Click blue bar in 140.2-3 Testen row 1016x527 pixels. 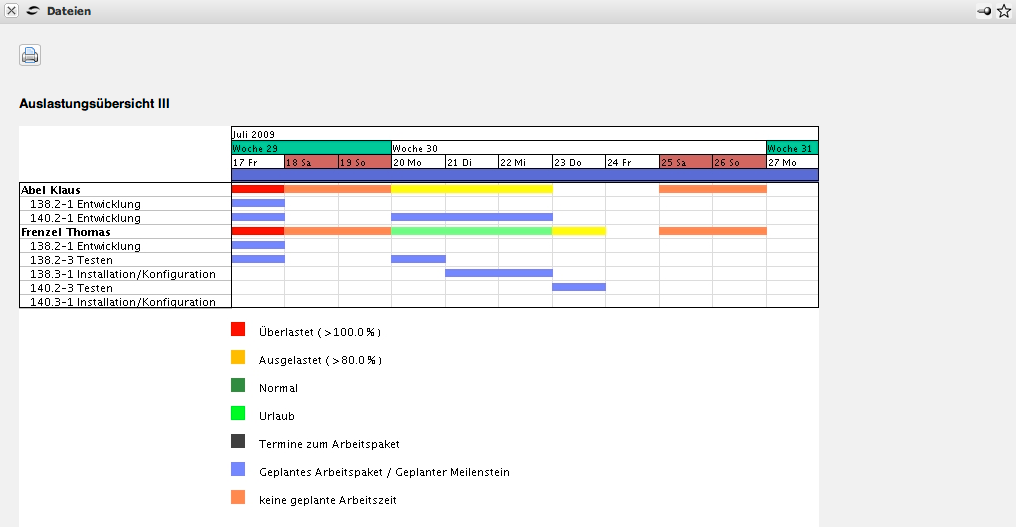pyautogui.click(x=578, y=287)
